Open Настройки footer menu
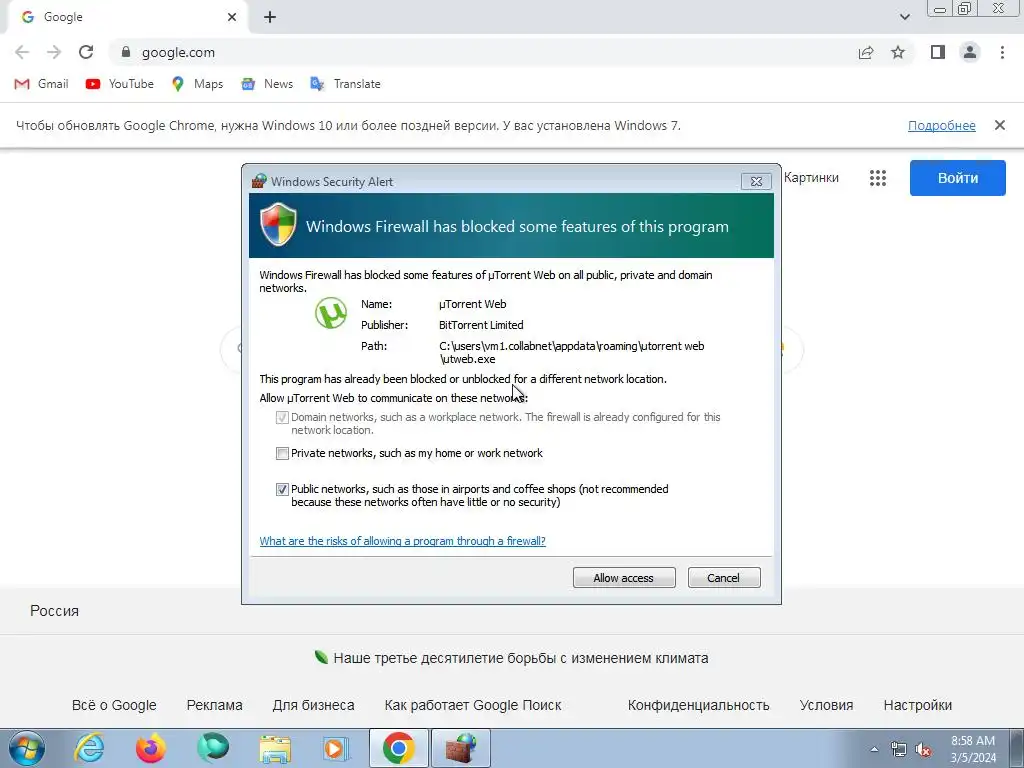1024x768 pixels. click(918, 705)
